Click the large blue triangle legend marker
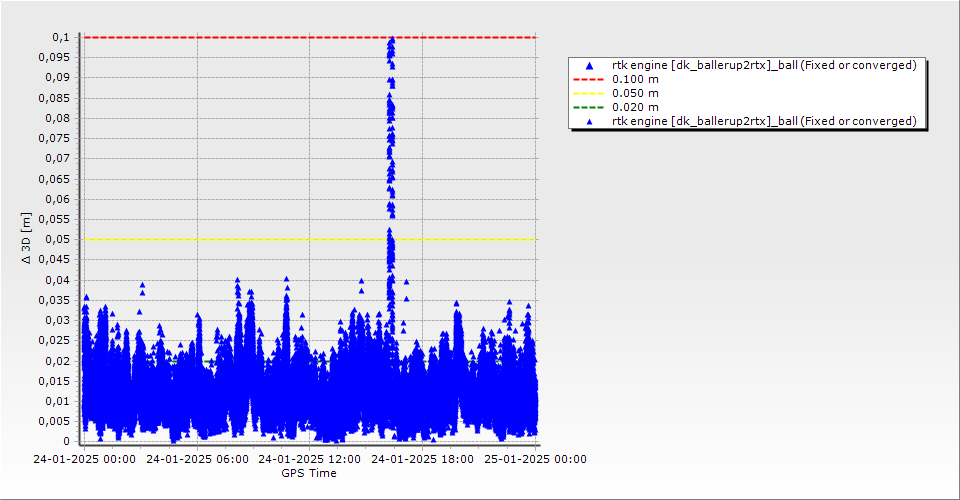 (590, 65)
